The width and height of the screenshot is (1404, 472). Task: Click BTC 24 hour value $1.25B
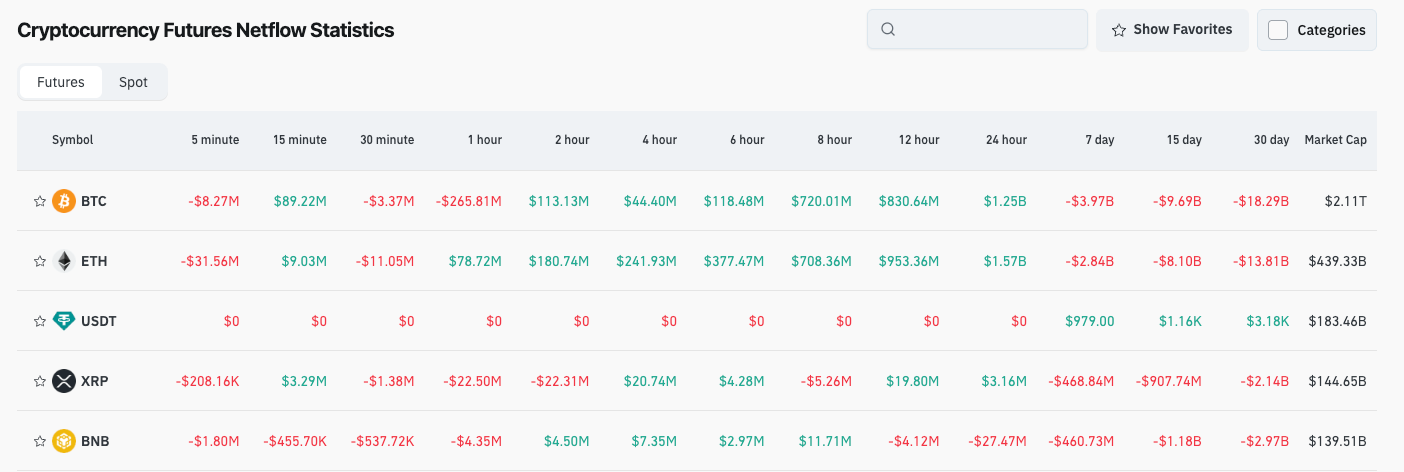1004,201
